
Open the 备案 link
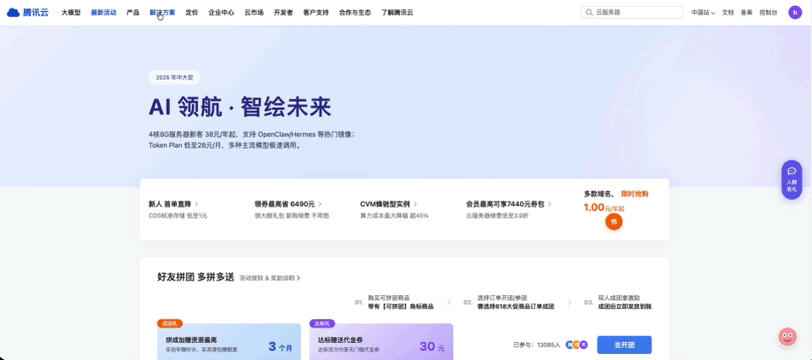point(746,12)
